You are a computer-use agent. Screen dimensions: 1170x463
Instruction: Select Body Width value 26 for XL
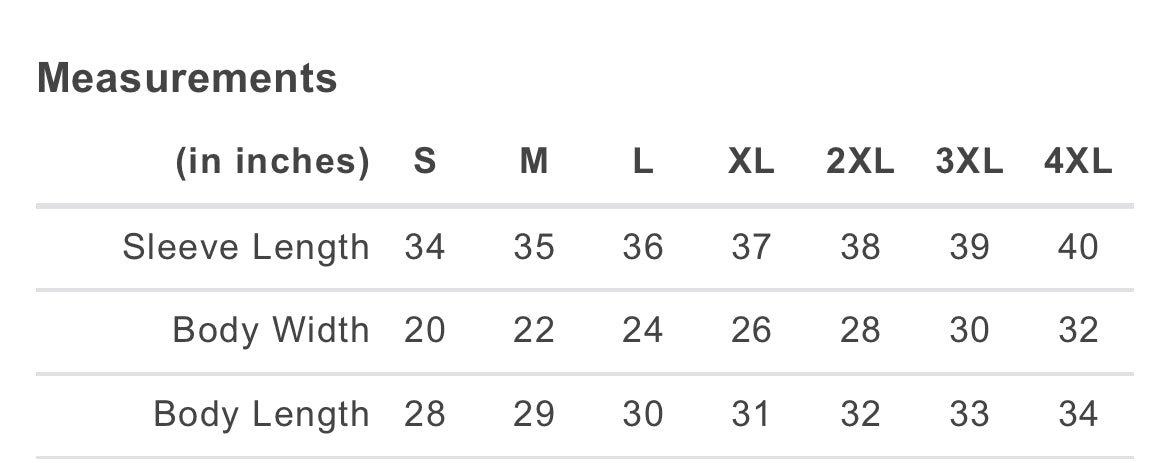[751, 330]
